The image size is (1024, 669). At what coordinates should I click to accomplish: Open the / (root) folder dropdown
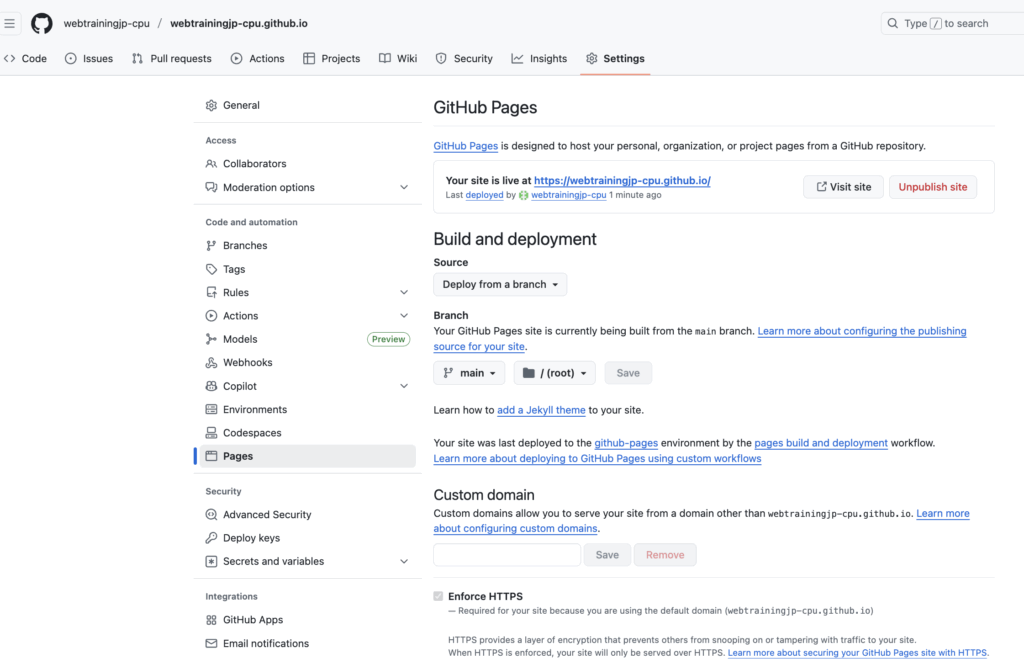pyautogui.click(x=554, y=373)
